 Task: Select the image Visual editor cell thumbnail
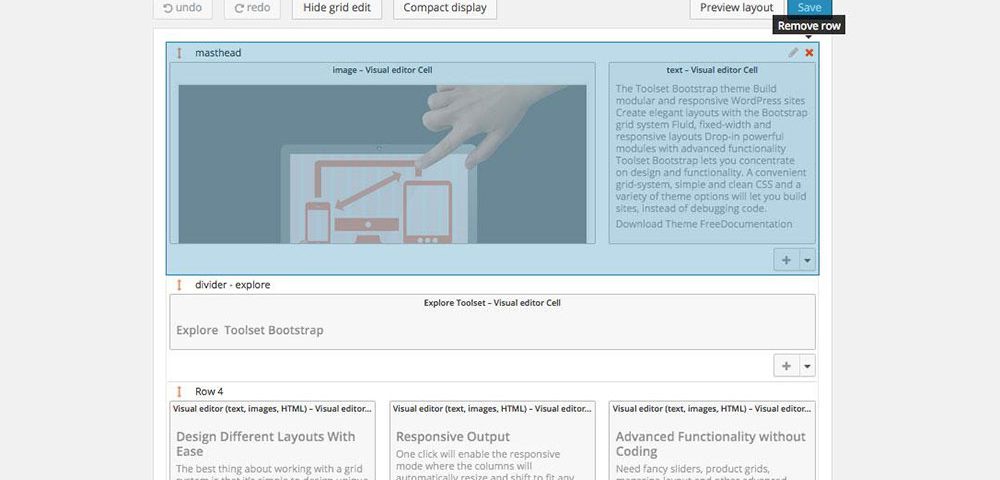pyautogui.click(x=382, y=163)
